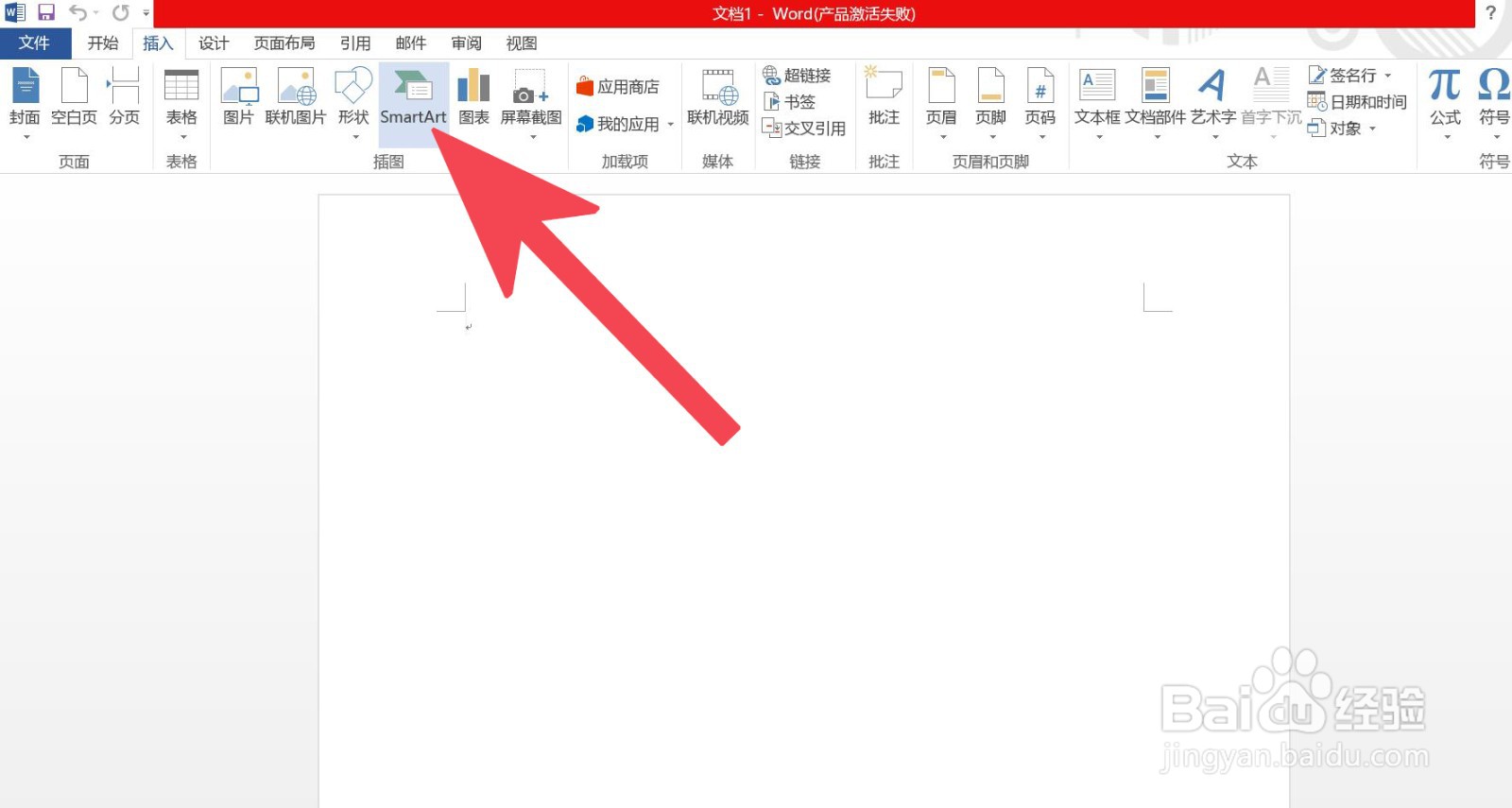Switch to the Review (审阅) tab
Image resolution: width=1512 pixels, height=808 pixels.
tap(466, 43)
